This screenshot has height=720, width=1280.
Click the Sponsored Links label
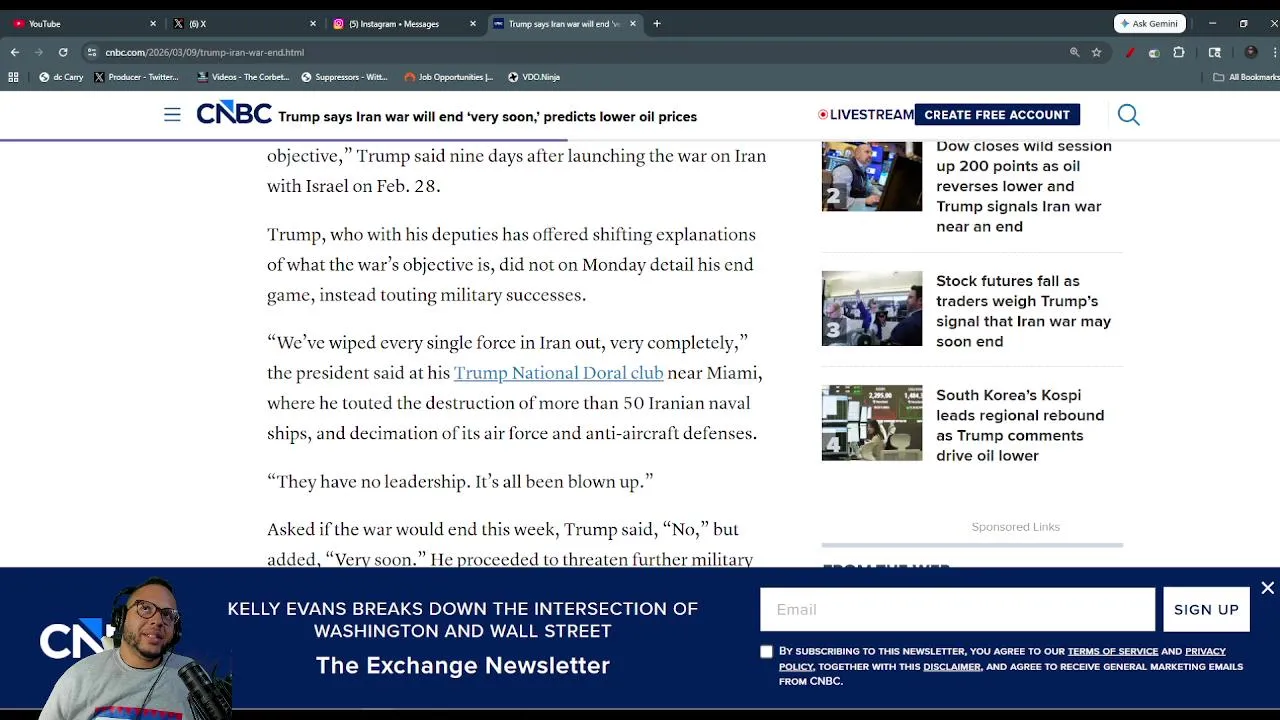click(1015, 527)
